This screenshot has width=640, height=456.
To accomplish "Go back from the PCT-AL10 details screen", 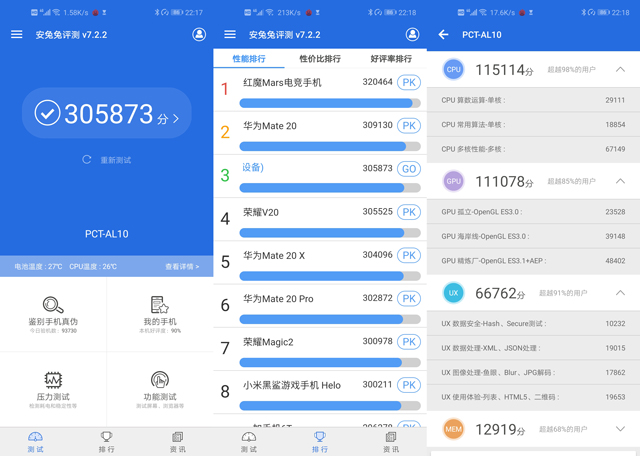I will (x=443, y=35).
